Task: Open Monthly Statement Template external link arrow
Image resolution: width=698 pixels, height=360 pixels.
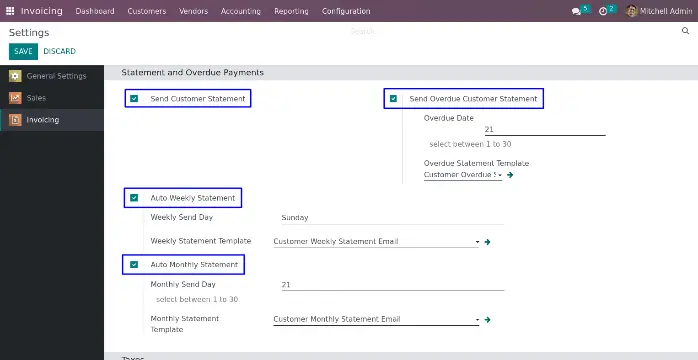Action: pos(487,320)
